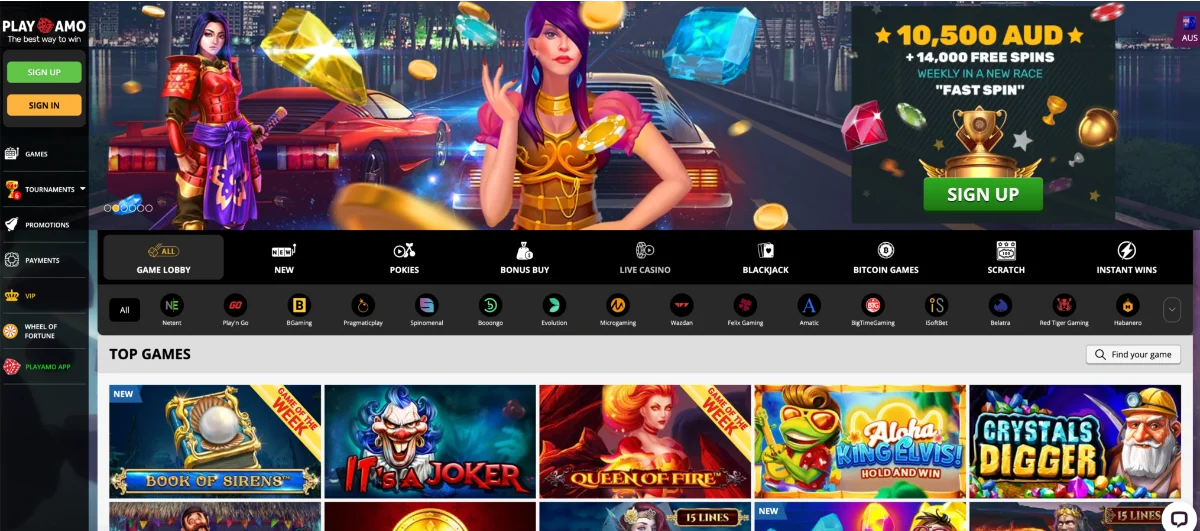Filter by Spinomenal provider icon
The width and height of the screenshot is (1200, 531).
coord(427,305)
